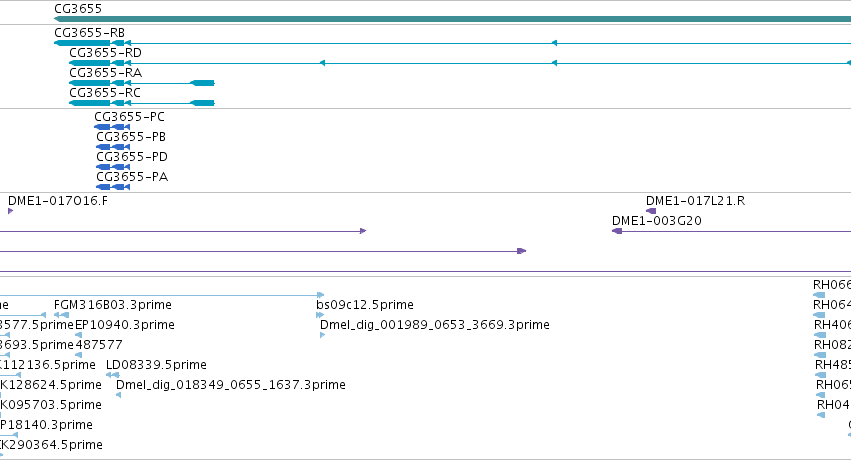Open the FGM316B03.3prime EST label
The width and height of the screenshot is (851, 460).
tap(113, 305)
